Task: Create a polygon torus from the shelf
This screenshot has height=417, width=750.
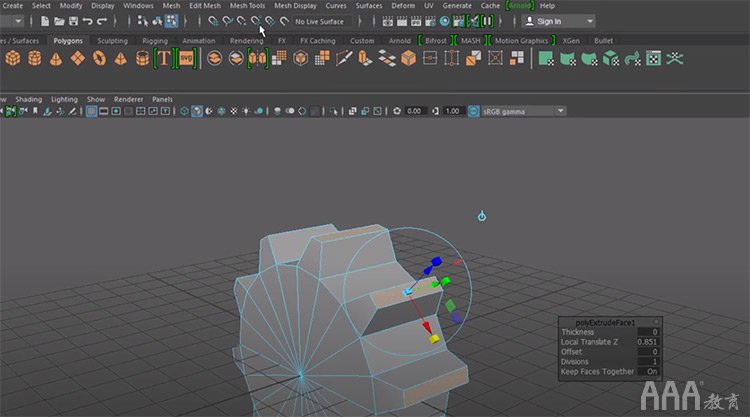Action: [x=99, y=58]
